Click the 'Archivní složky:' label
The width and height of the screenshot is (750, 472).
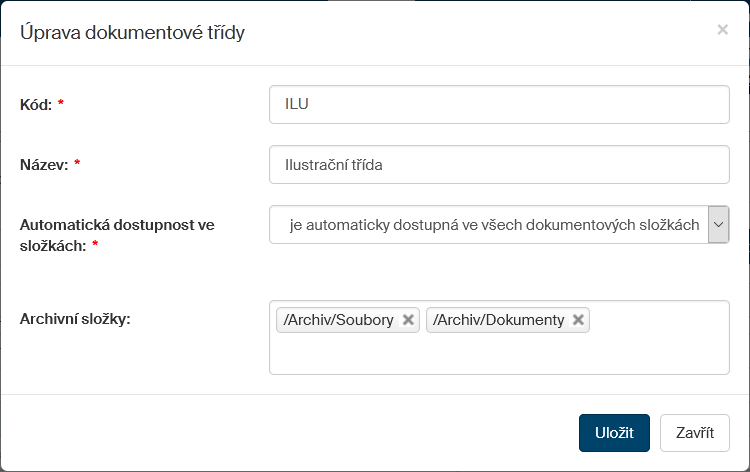coord(76,319)
